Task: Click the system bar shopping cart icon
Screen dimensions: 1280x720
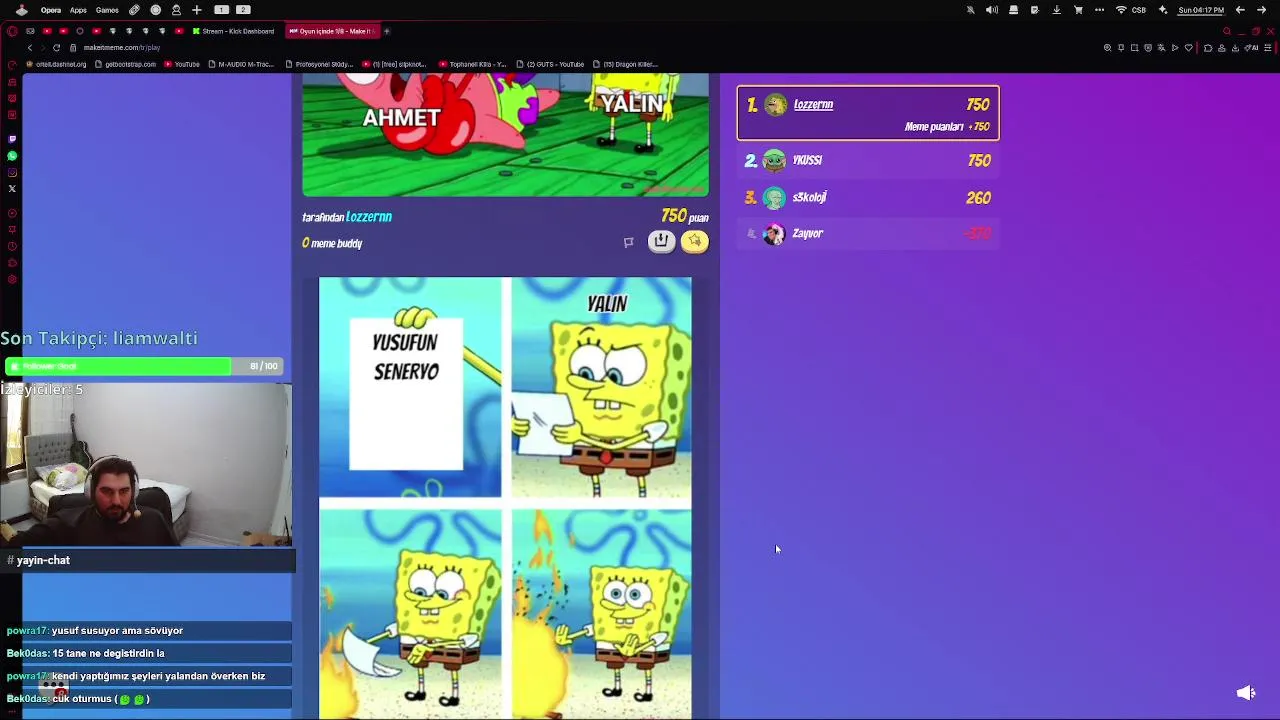Action: click(1078, 10)
